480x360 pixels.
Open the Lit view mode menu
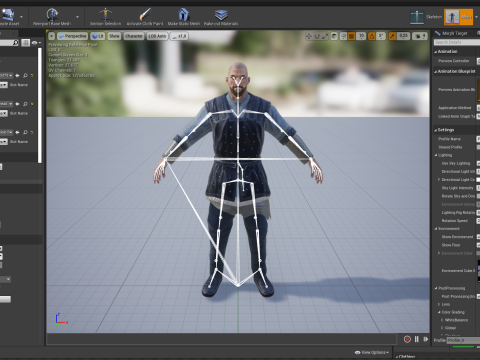tap(98, 36)
